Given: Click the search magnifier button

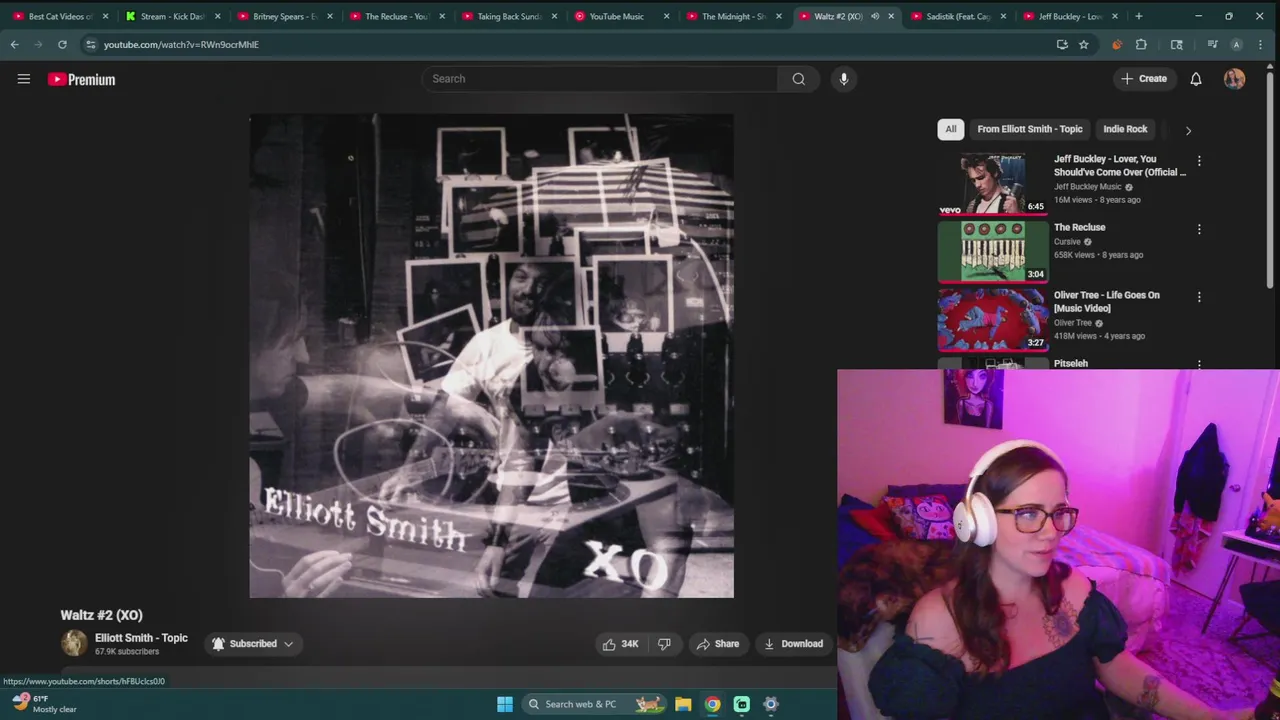Looking at the screenshot, I should (x=798, y=79).
